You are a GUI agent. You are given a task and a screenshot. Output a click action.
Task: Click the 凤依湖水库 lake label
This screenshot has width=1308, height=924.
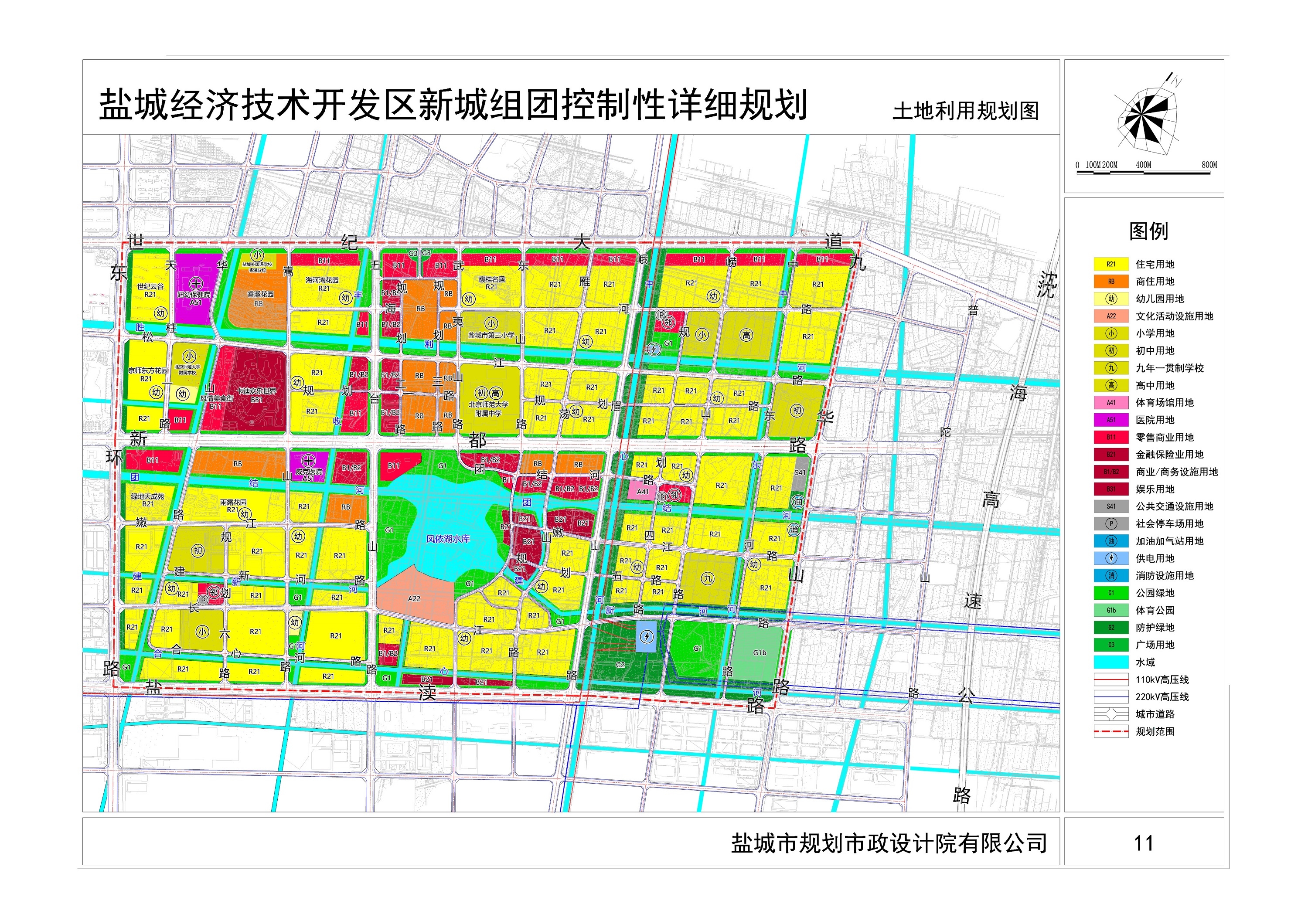[x=448, y=539]
